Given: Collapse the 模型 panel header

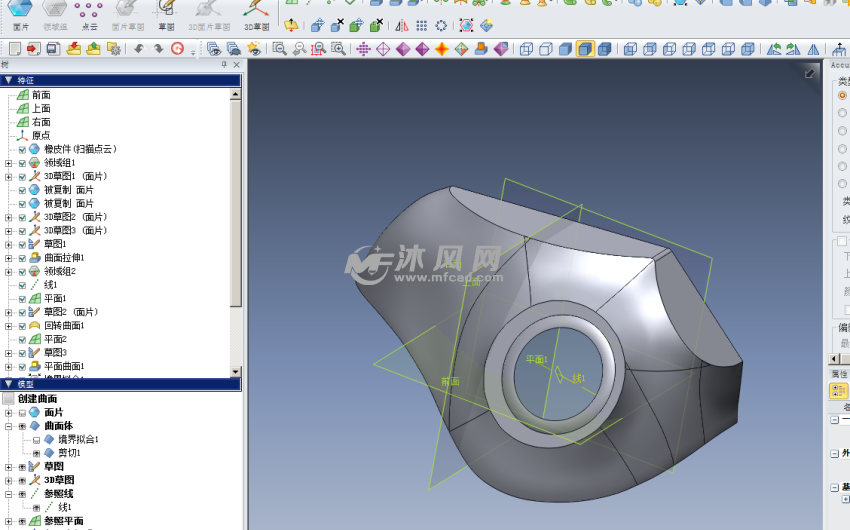Looking at the screenshot, I should (x=9, y=384).
